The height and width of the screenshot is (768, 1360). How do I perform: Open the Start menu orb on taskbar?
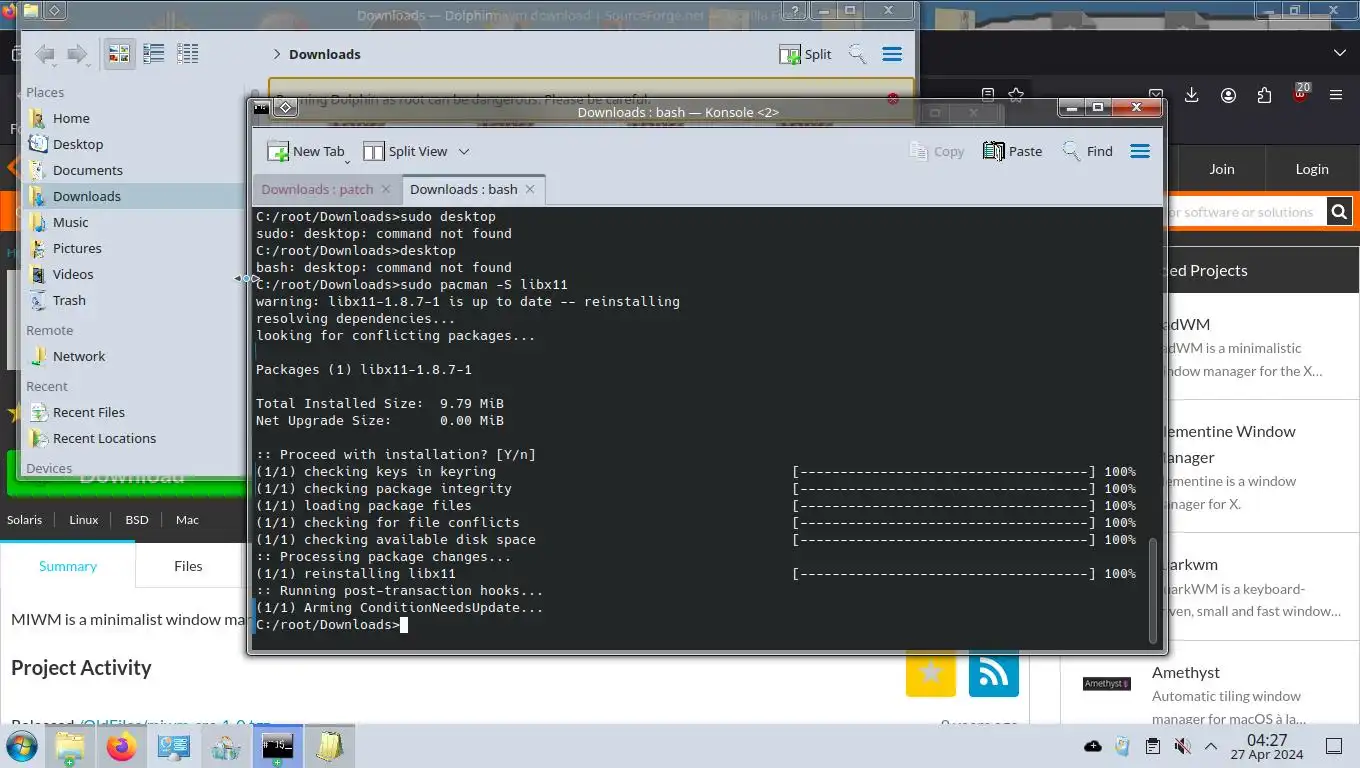(x=22, y=746)
